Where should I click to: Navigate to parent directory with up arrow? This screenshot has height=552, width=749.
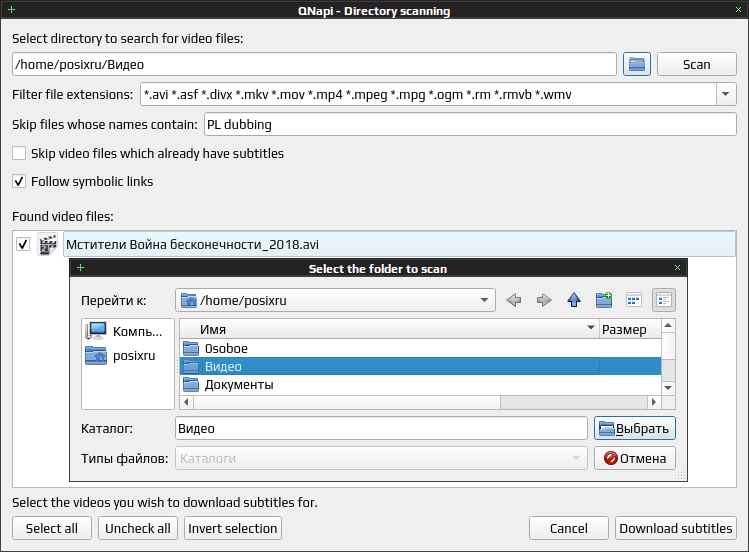click(574, 300)
